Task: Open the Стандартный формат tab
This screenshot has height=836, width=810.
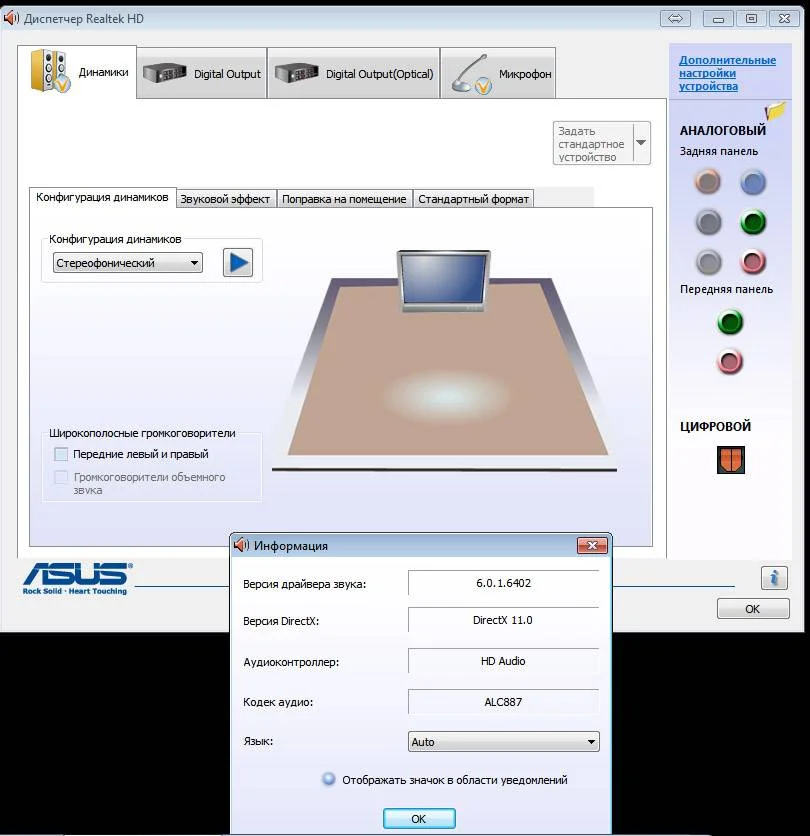Action: pyautogui.click(x=474, y=199)
